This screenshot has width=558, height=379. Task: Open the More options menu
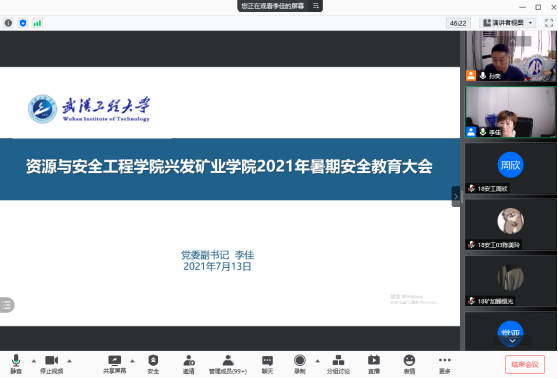click(x=445, y=364)
